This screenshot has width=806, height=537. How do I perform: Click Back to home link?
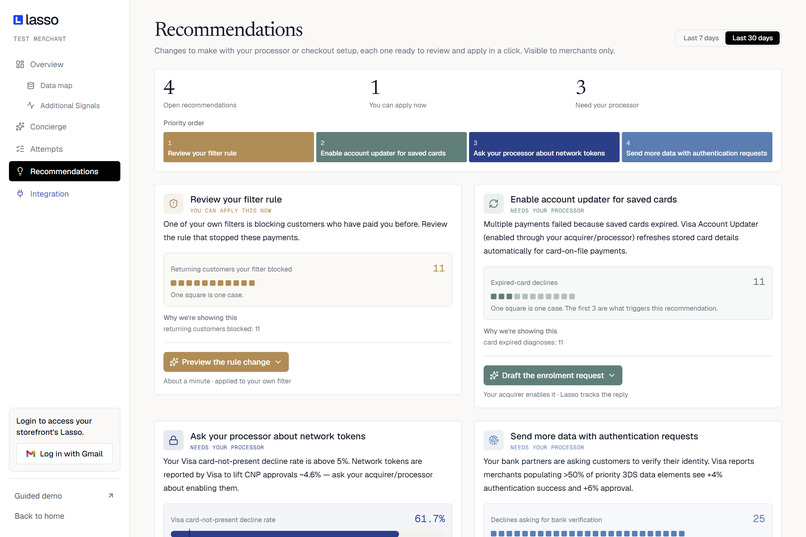(x=39, y=516)
